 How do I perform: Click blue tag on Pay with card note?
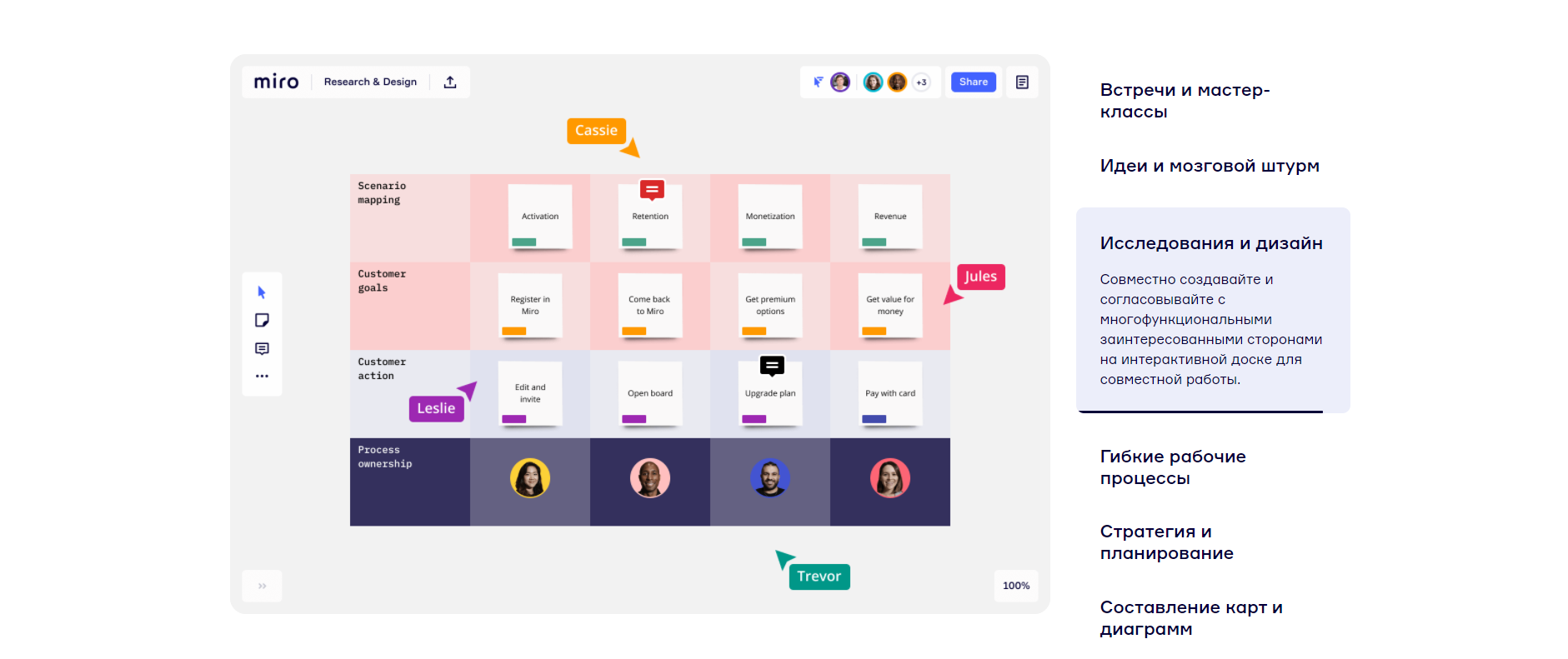874,419
